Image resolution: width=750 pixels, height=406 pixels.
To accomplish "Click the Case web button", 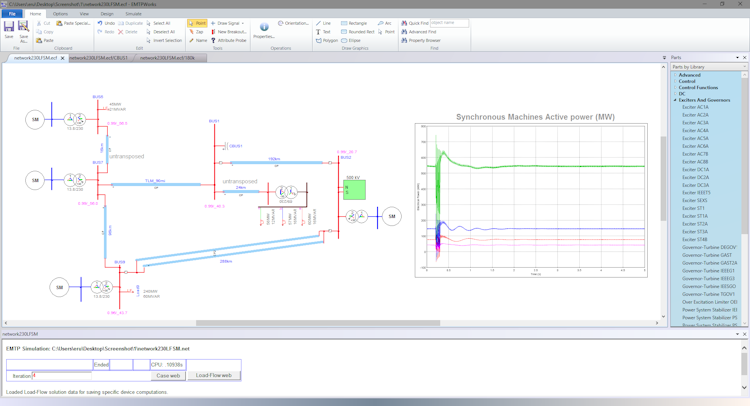I will pos(168,376).
